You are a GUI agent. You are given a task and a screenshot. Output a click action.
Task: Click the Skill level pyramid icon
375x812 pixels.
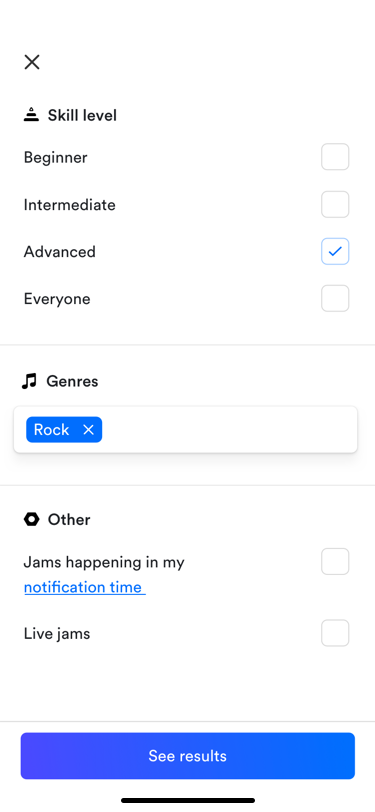coord(31,114)
